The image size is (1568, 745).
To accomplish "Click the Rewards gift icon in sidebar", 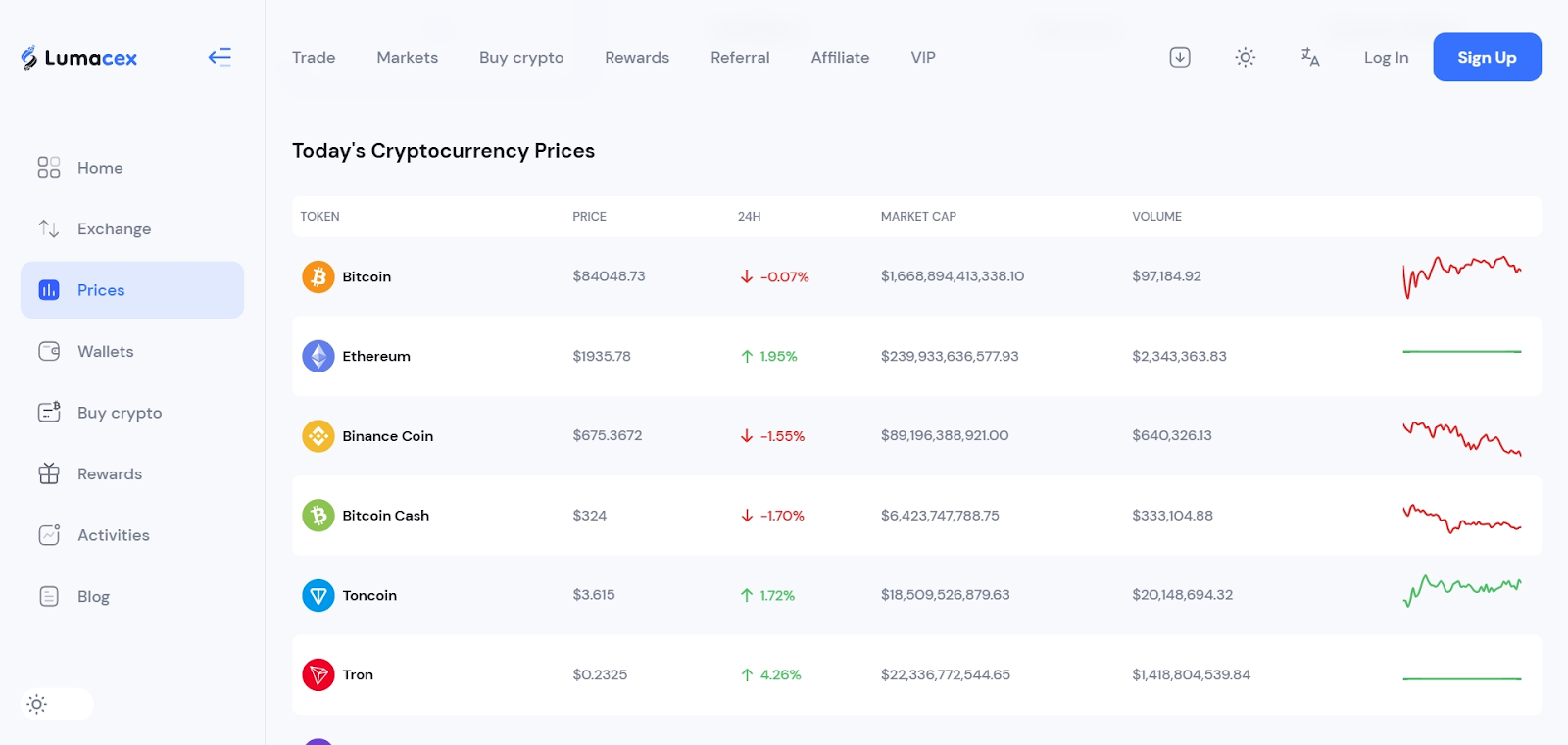I will click(x=49, y=473).
